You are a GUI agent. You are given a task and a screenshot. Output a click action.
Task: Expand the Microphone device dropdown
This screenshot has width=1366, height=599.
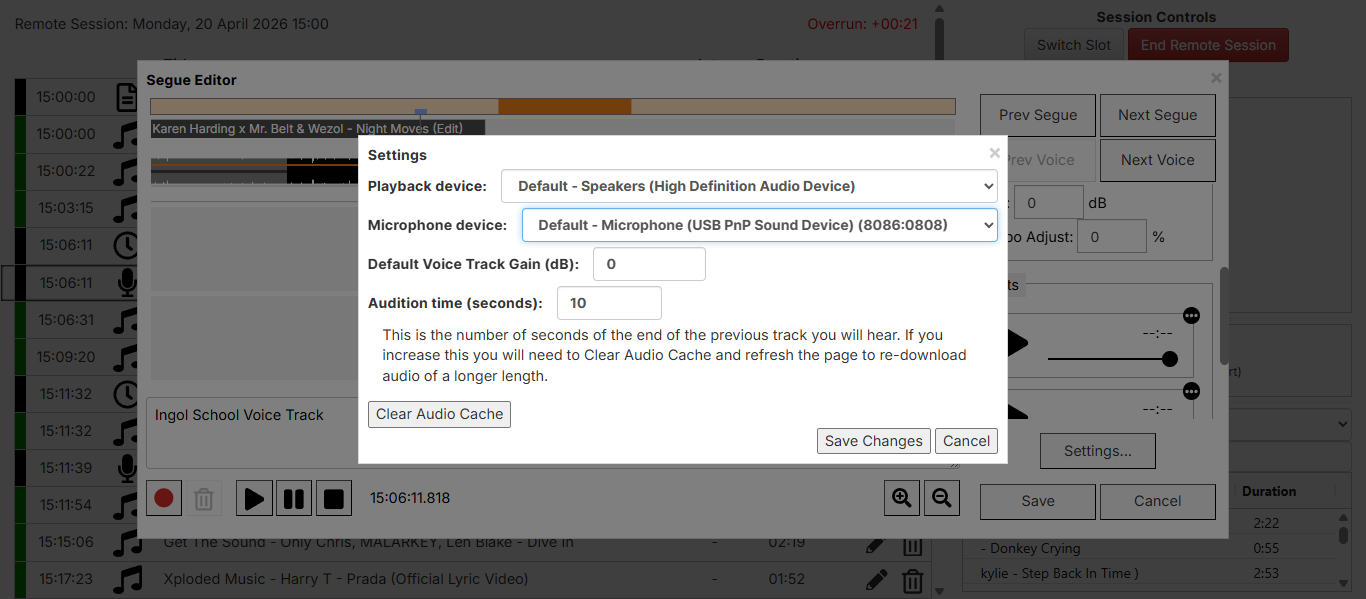[759, 225]
